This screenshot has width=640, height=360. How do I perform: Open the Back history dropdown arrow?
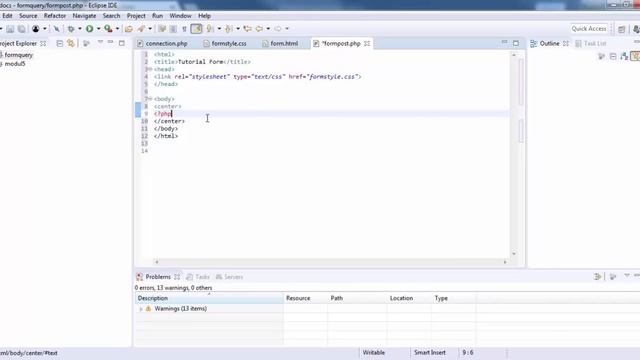pos(268,29)
